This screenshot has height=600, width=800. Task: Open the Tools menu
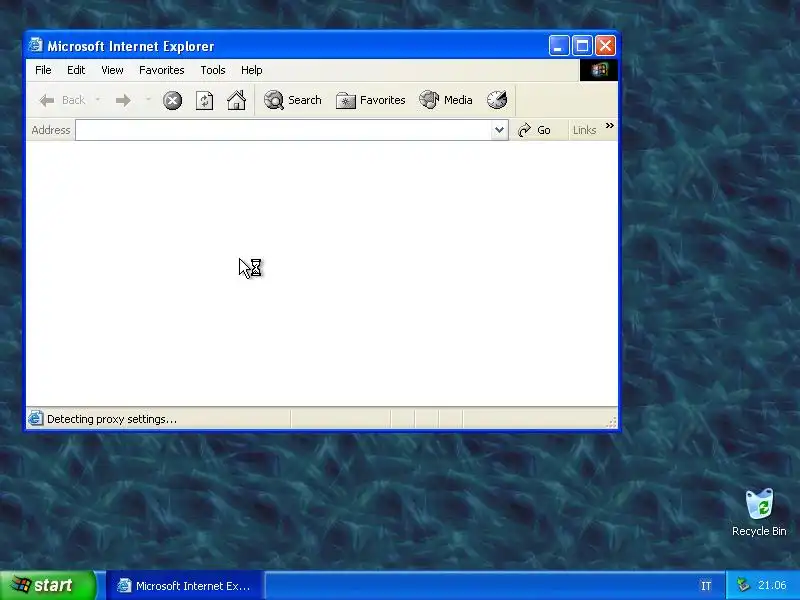[x=213, y=70]
